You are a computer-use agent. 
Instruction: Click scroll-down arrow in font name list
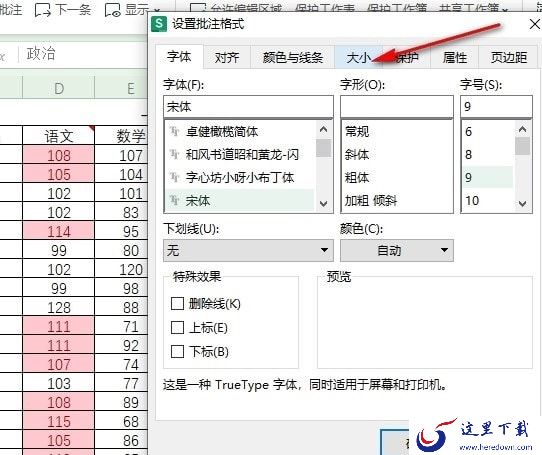tap(324, 204)
